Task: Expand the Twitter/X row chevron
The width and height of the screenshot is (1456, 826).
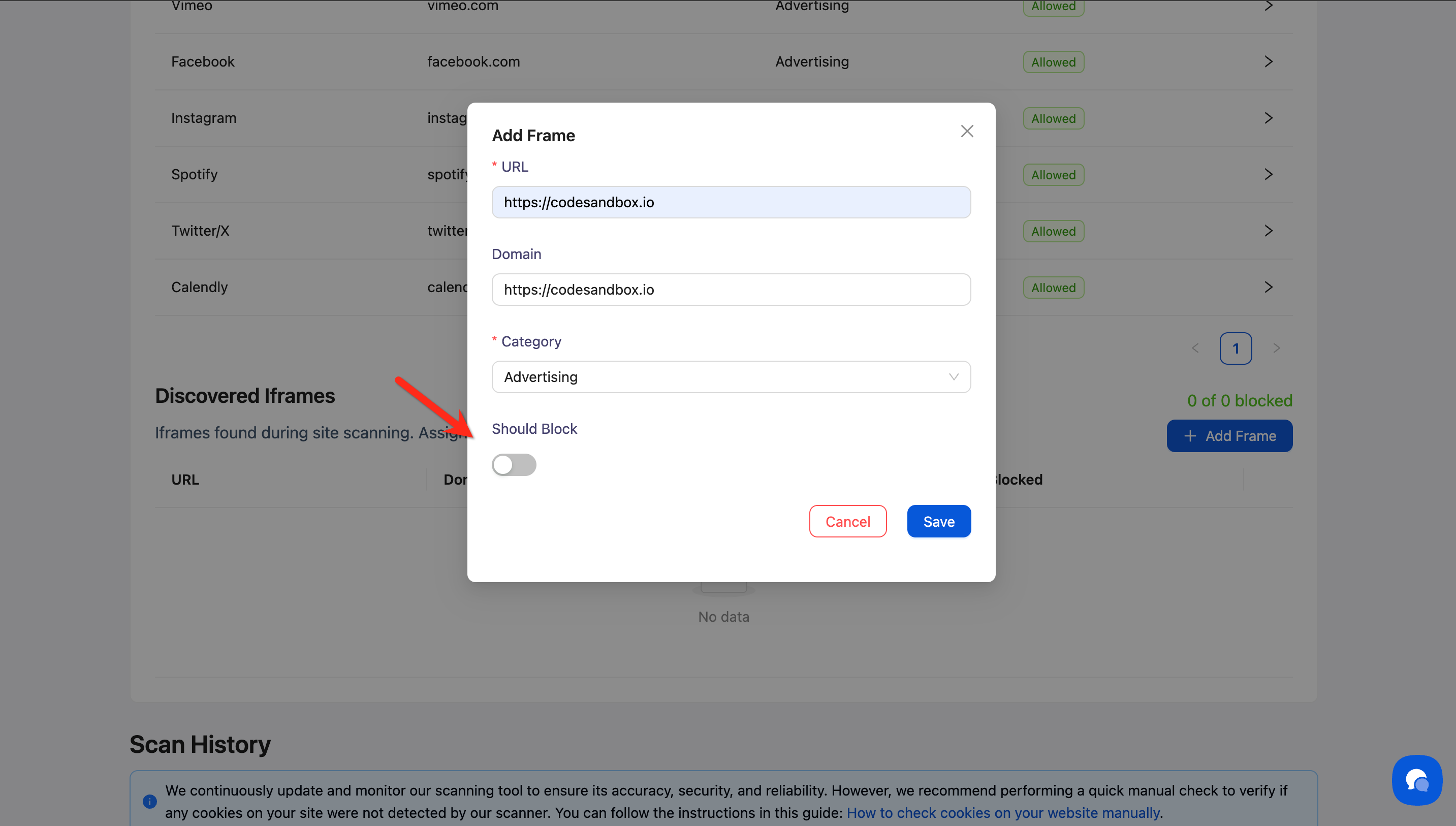Action: pyautogui.click(x=1268, y=231)
